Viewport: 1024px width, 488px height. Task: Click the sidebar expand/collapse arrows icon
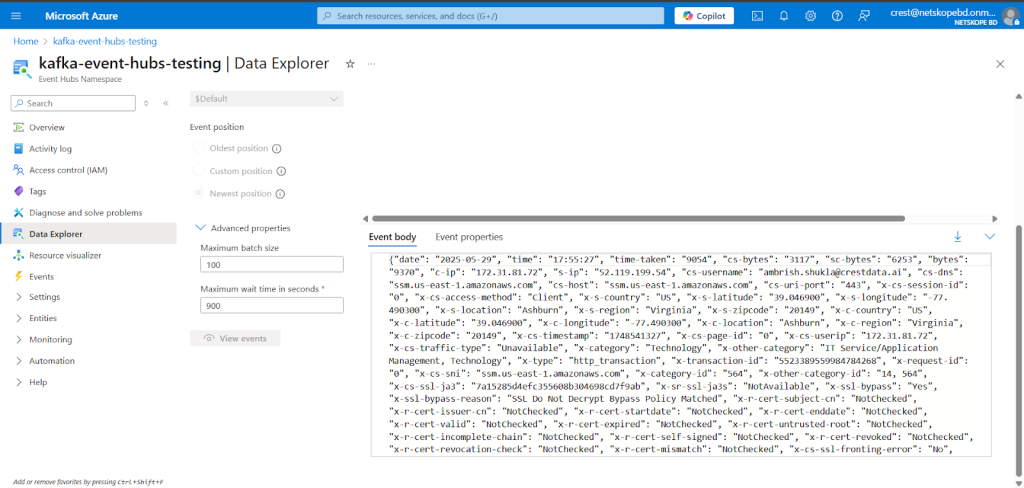click(146, 103)
